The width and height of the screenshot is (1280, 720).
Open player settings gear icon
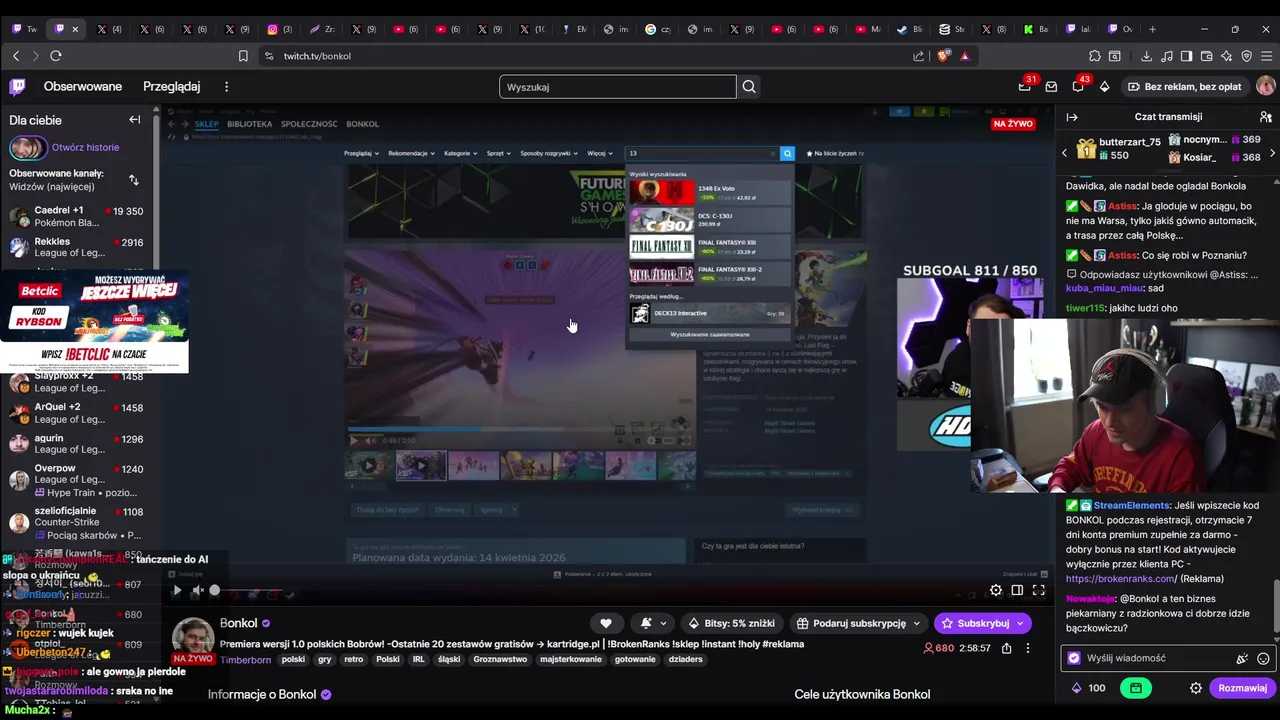click(x=996, y=590)
